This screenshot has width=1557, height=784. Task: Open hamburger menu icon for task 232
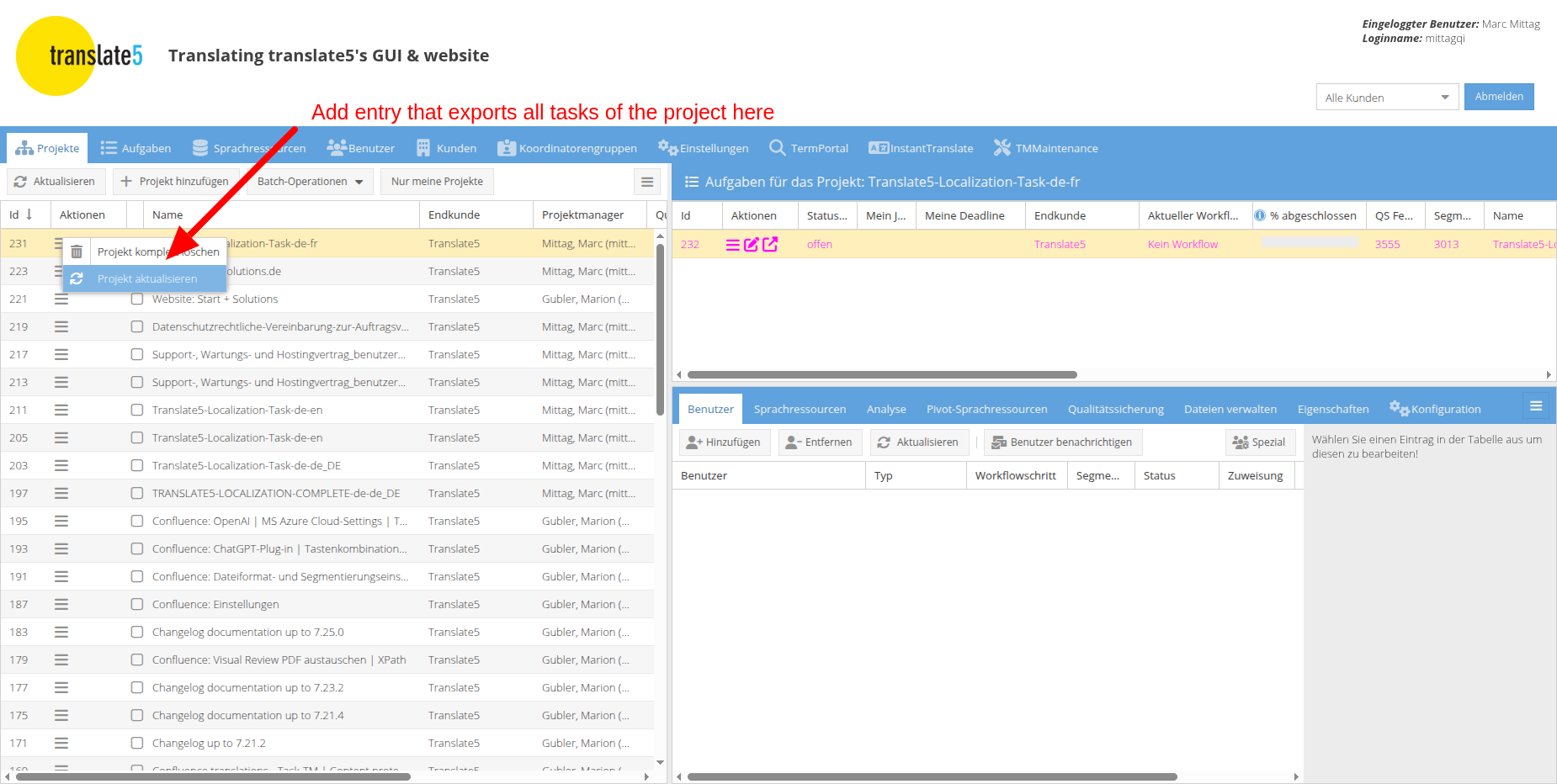point(733,245)
